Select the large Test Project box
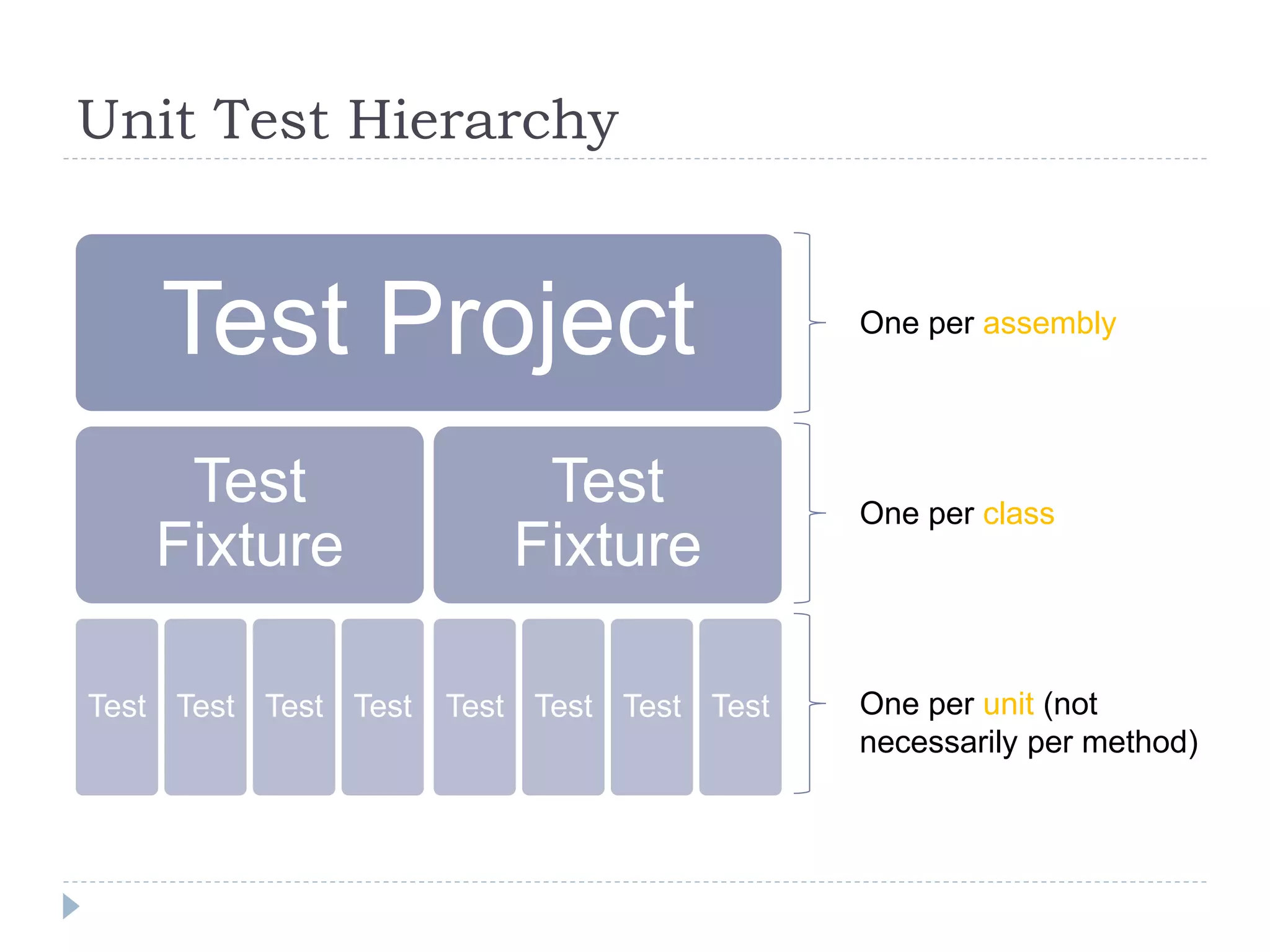Viewport: 1270px width, 952px height. pyautogui.click(x=429, y=322)
